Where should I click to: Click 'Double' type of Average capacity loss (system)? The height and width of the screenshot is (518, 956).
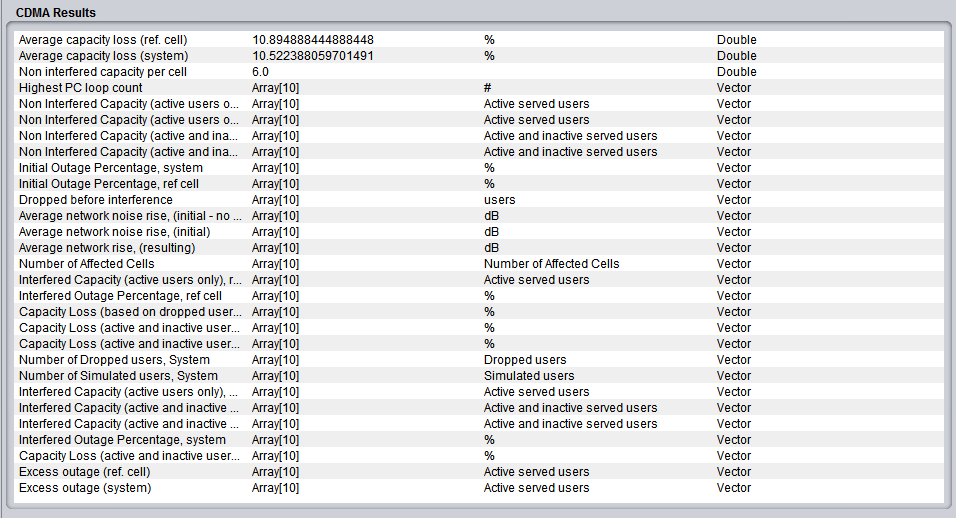tap(737, 56)
